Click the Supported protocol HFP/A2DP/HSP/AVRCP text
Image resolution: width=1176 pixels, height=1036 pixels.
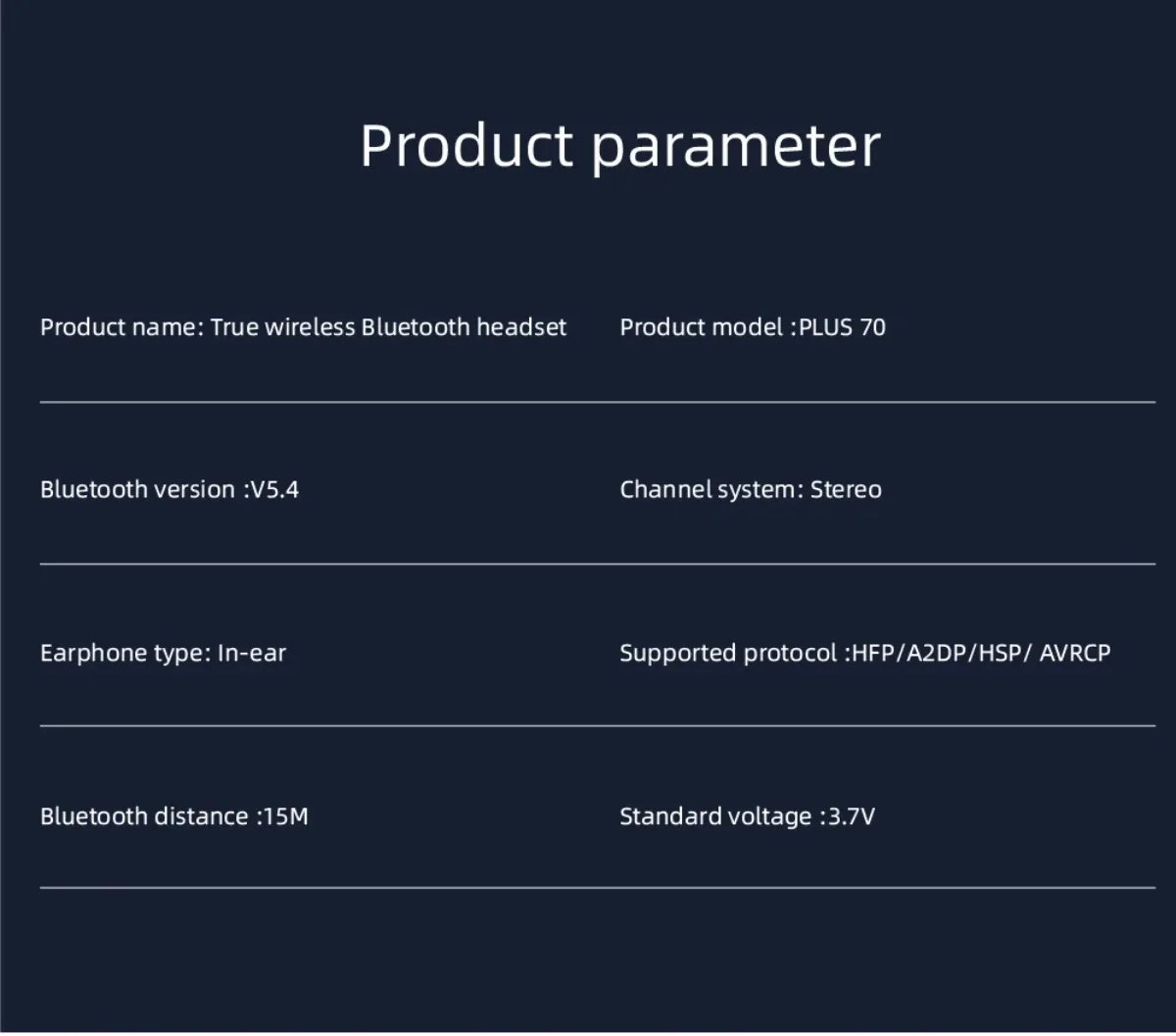(x=865, y=653)
